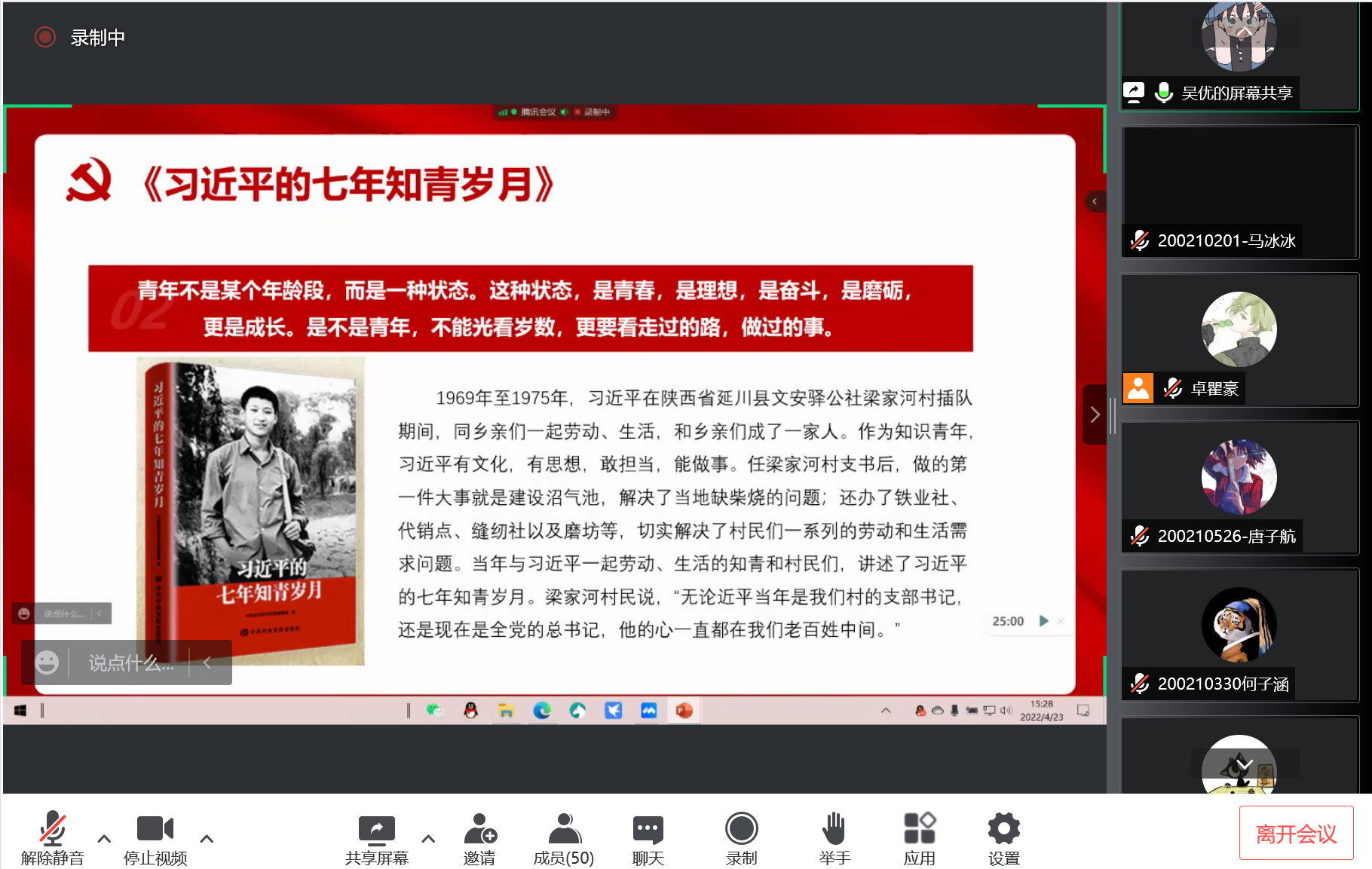Open the 聊天 chat panel

click(647, 828)
